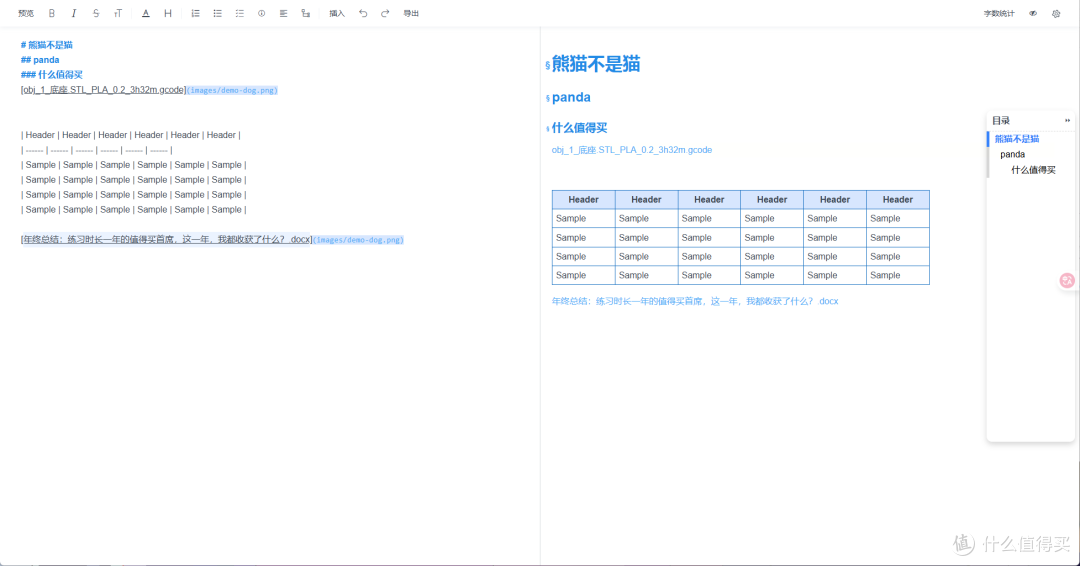This screenshot has height=566, width=1080.
Task: Open the 插入 insert menu
Action: [337, 13]
